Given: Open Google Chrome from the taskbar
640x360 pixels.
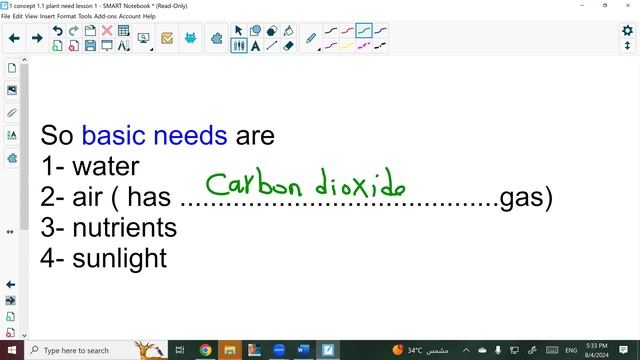Looking at the screenshot, I should (205, 350).
